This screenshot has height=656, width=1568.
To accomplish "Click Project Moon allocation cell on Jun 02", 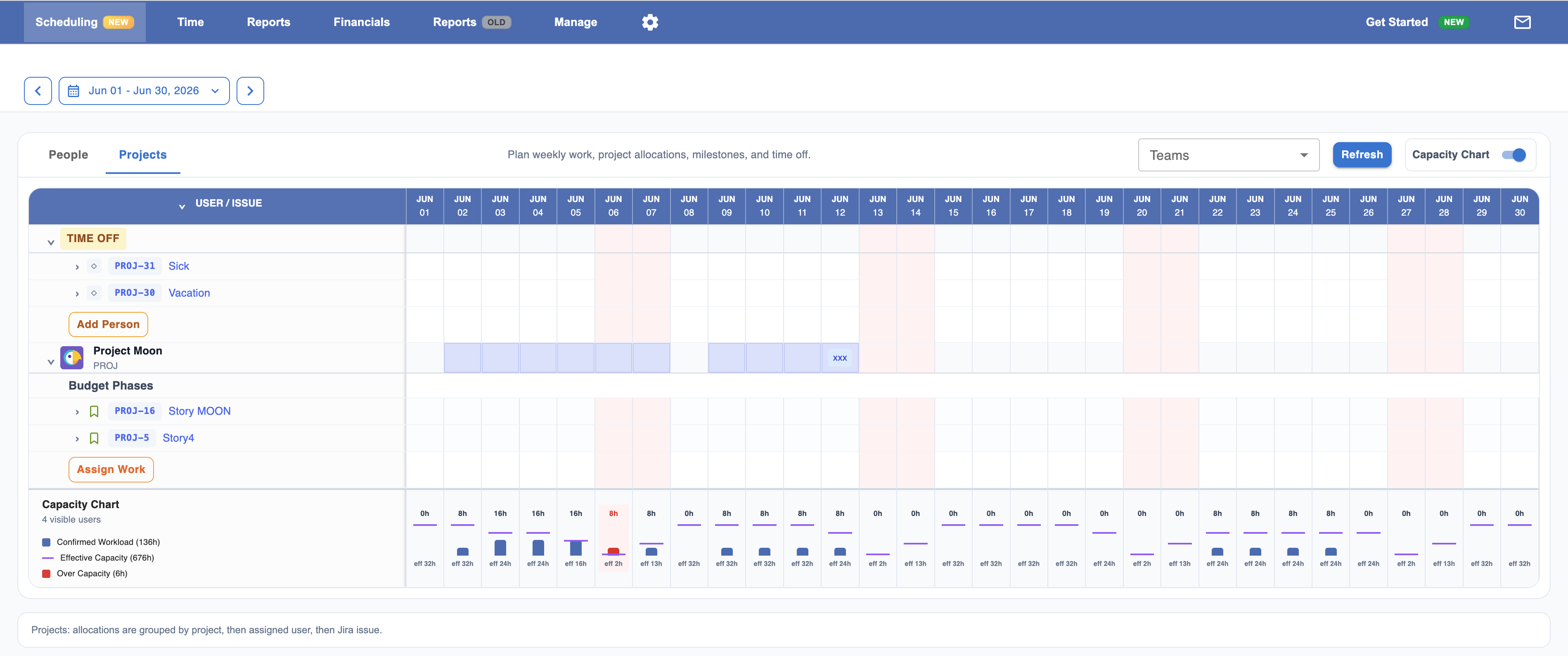I will (x=463, y=358).
